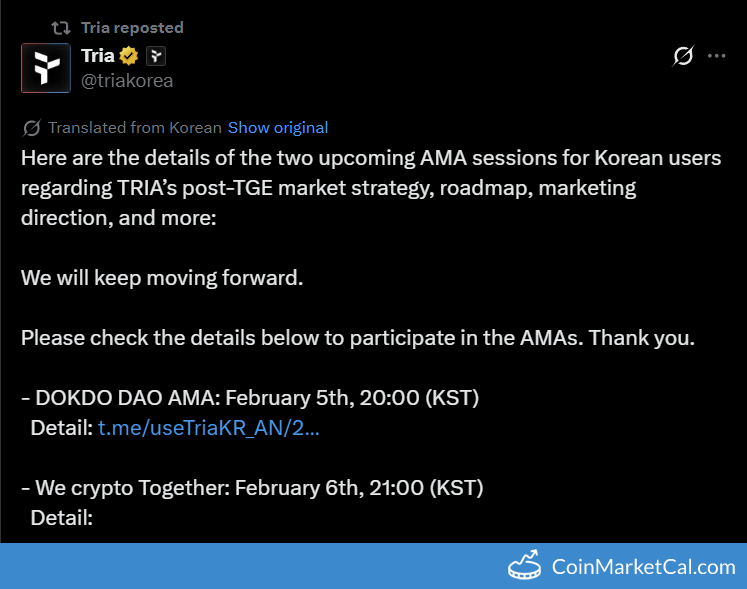Click the Translated from Korean label
The image size is (747, 589).
pyautogui.click(x=134, y=128)
